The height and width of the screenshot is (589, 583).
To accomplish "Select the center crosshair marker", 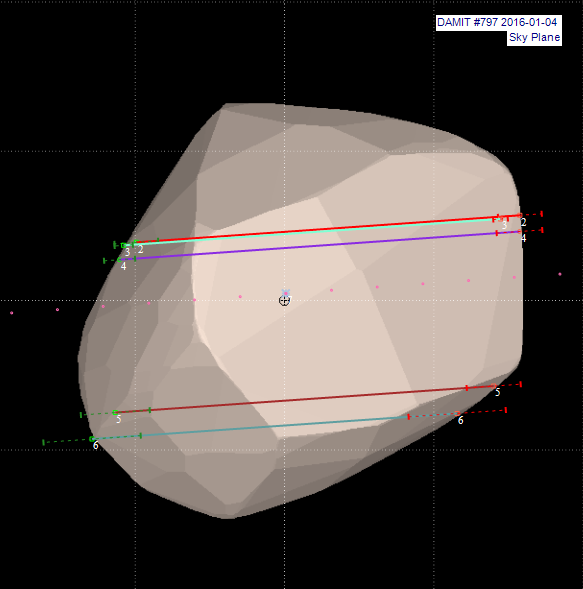I will (x=284, y=301).
